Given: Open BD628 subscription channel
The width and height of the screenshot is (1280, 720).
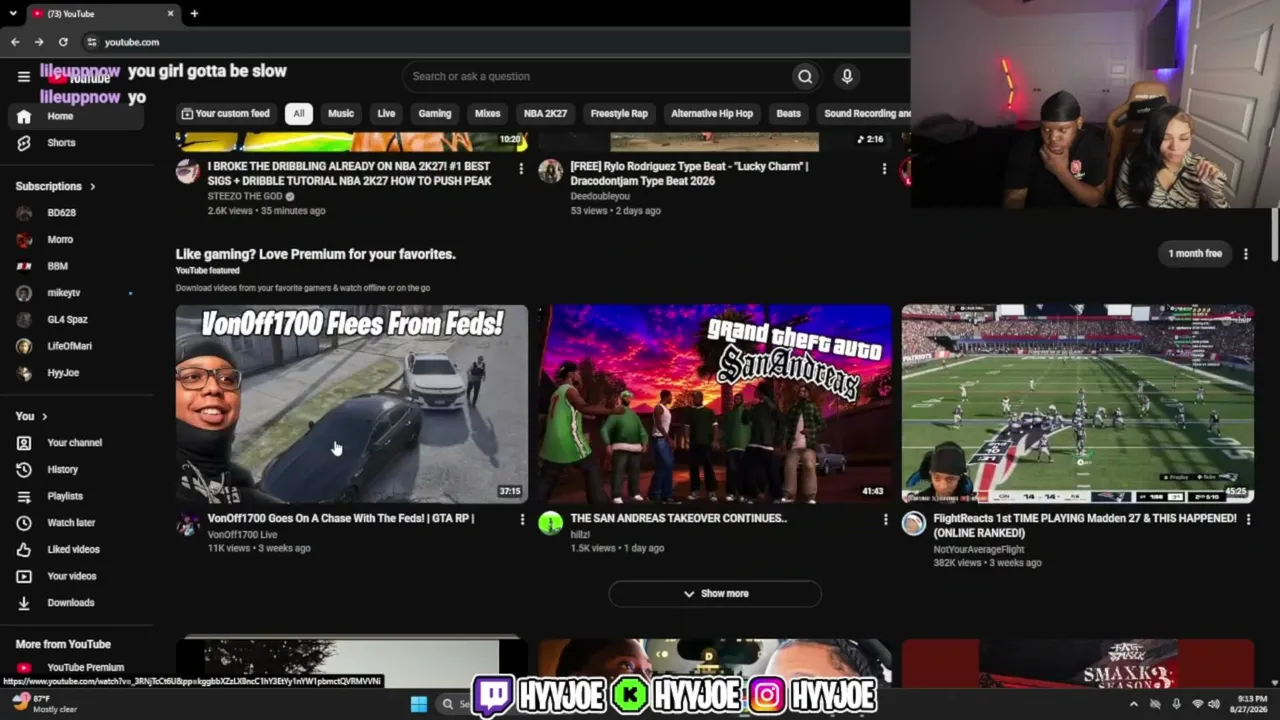Looking at the screenshot, I should (x=76, y=213).
